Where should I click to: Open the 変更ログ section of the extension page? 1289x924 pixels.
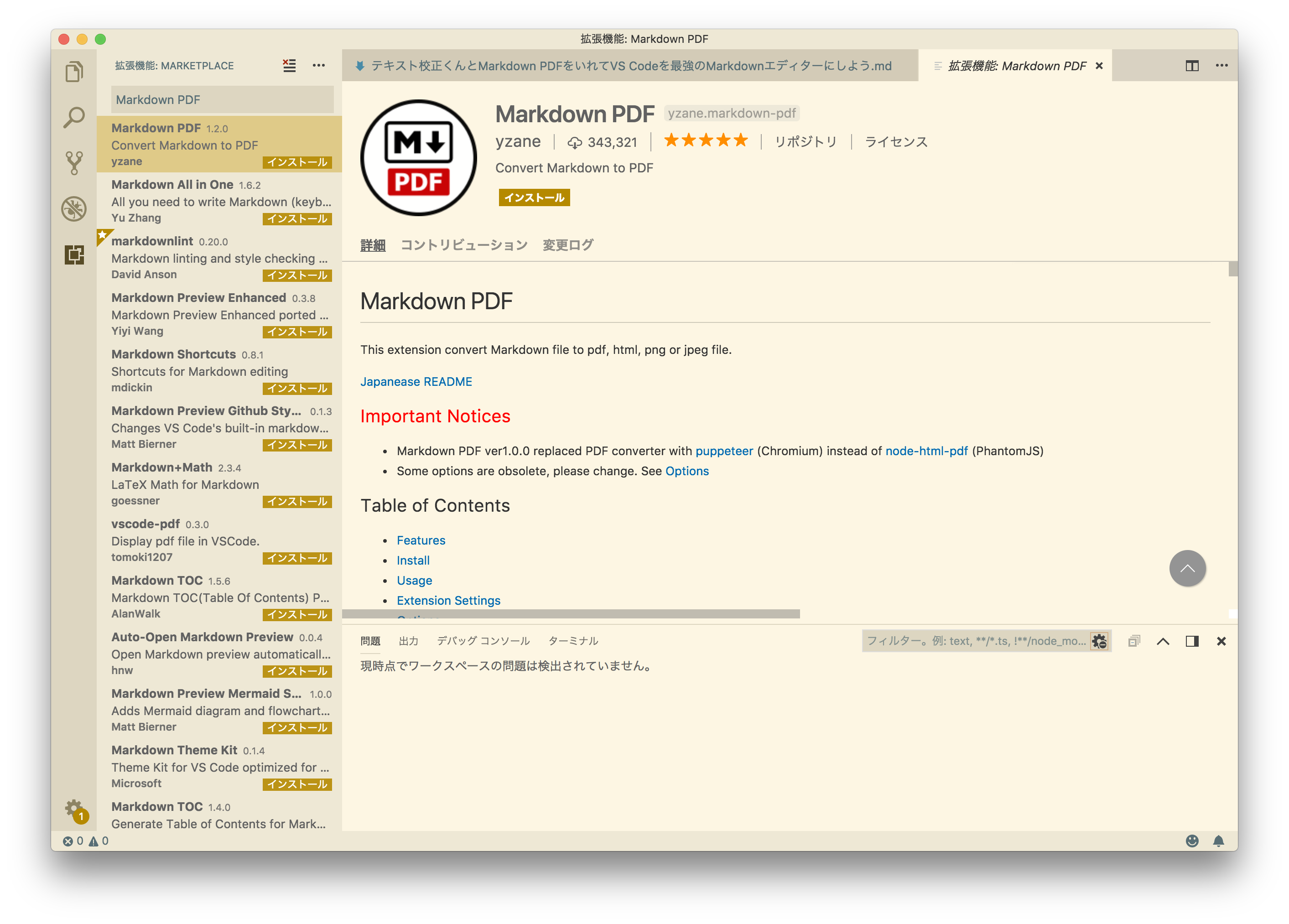click(x=567, y=244)
